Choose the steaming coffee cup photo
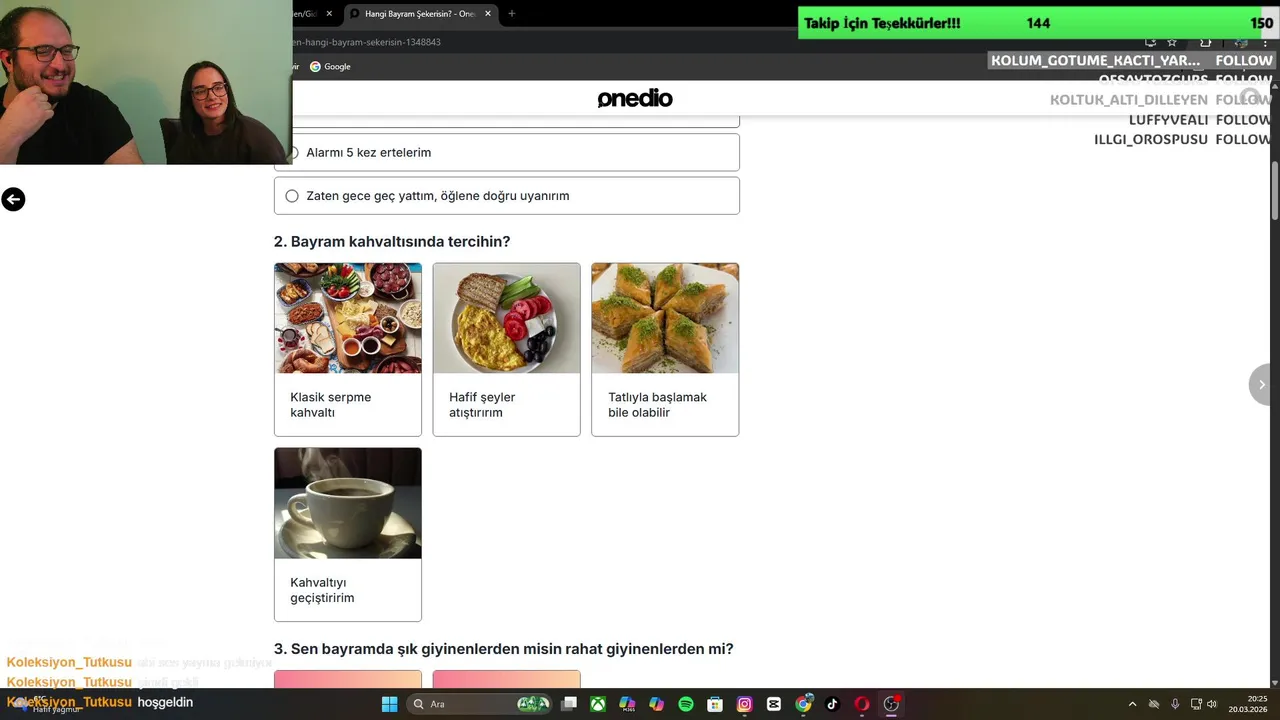 click(348, 503)
